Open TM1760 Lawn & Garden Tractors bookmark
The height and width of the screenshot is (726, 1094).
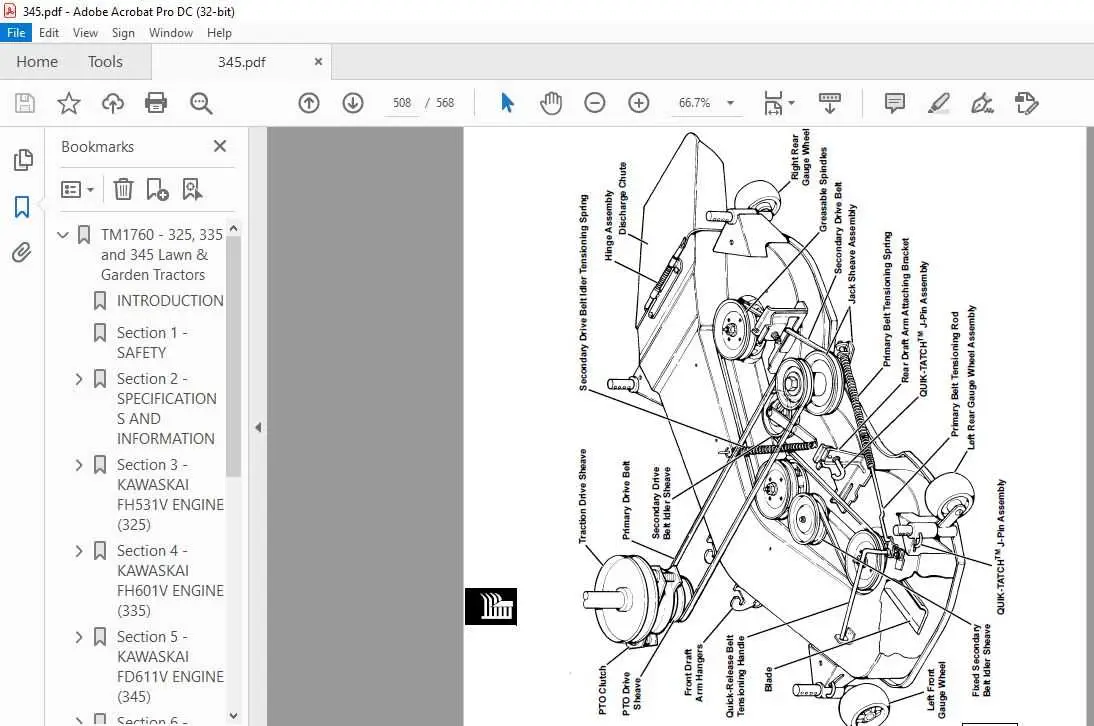[162, 255]
